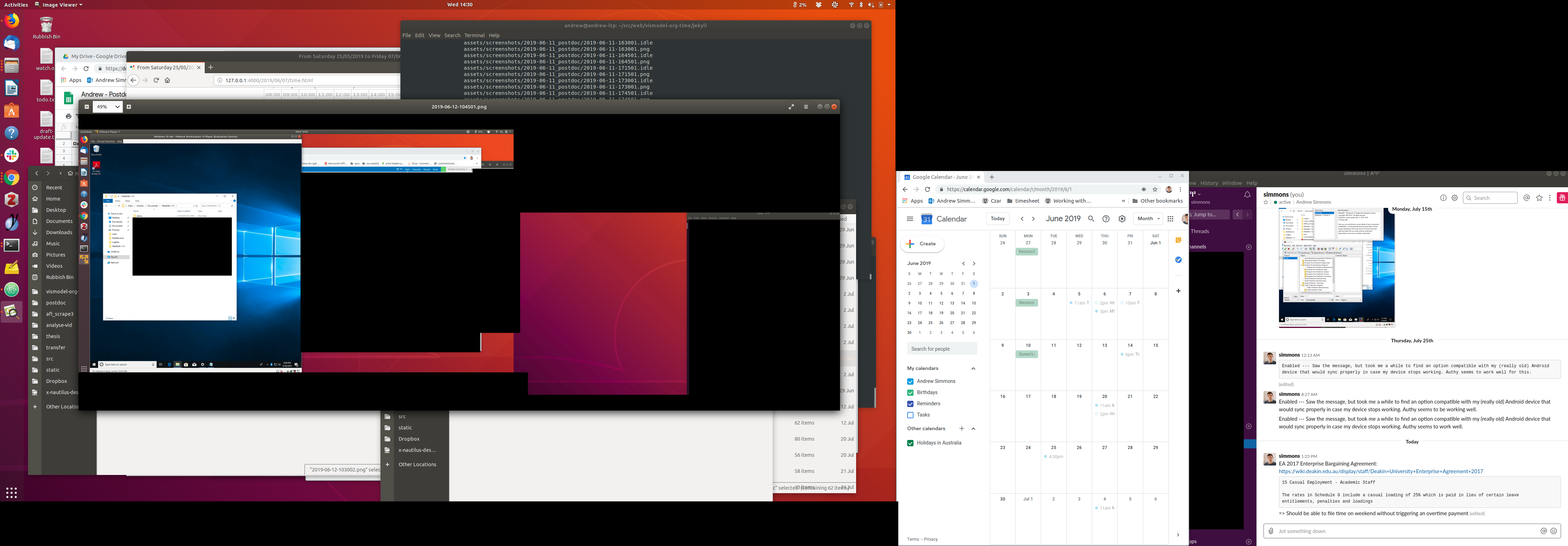Click the Search for people field
Viewport: 1568px width, 546px height.
point(941,349)
